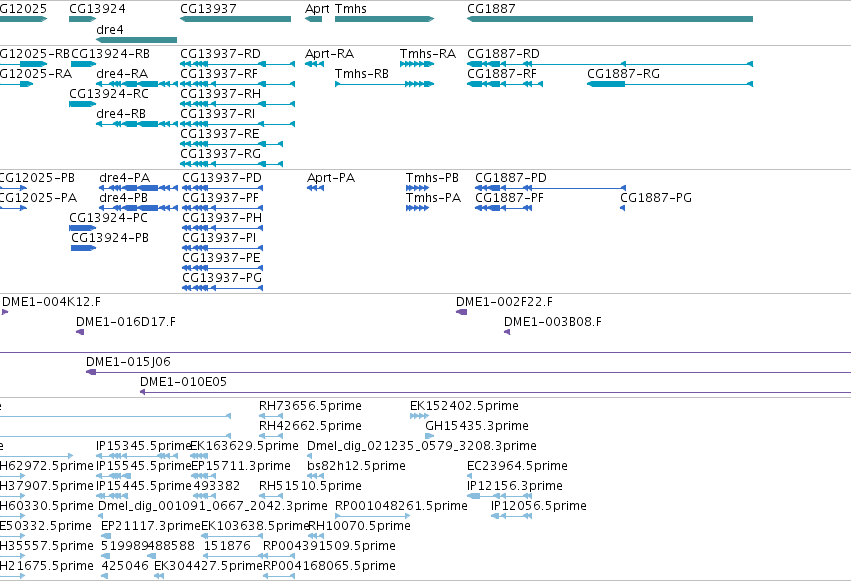Open protein CG13937-PF

click(x=221, y=199)
